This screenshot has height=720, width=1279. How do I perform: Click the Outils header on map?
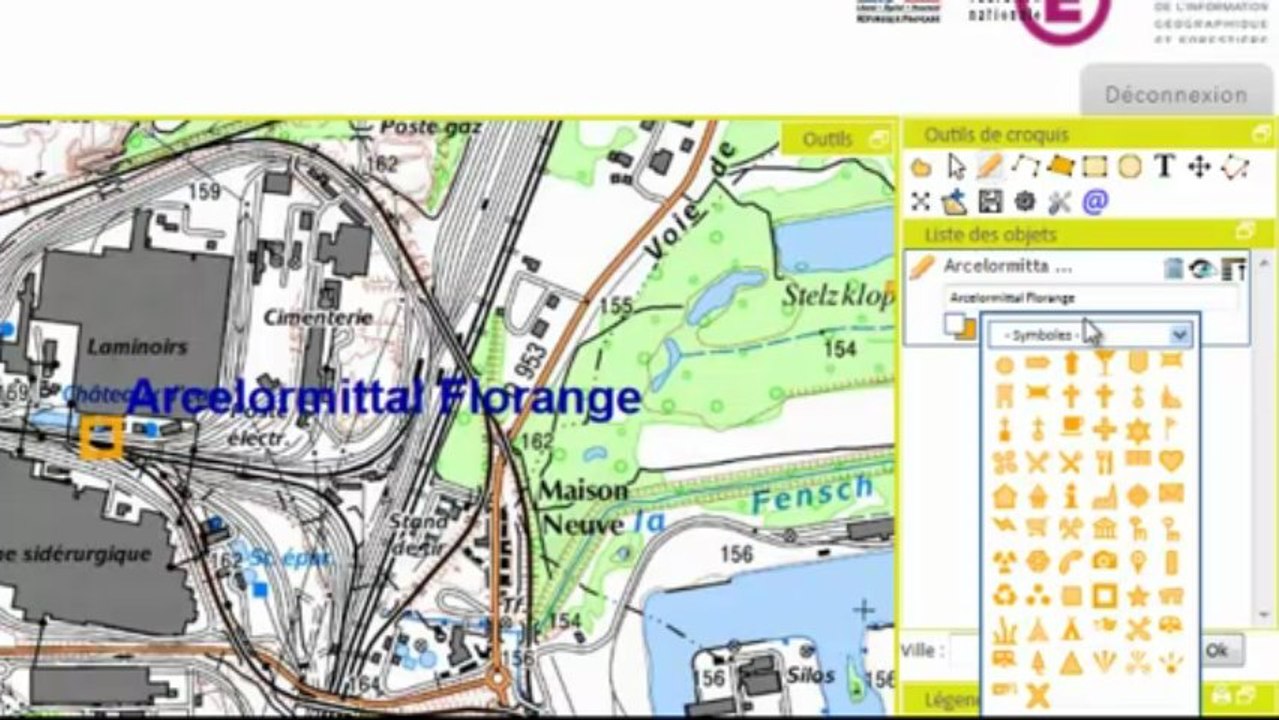827,139
